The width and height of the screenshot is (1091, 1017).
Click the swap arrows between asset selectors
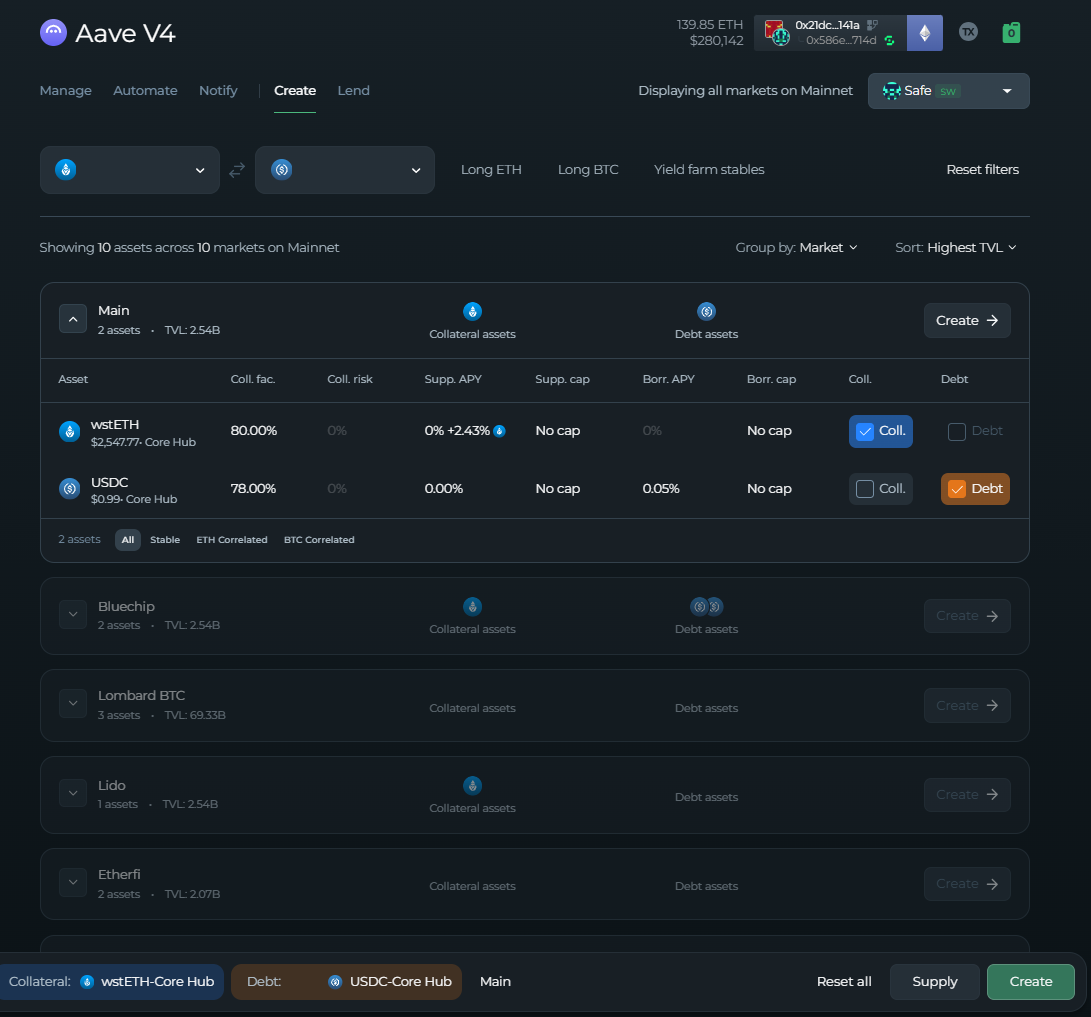pos(237,170)
